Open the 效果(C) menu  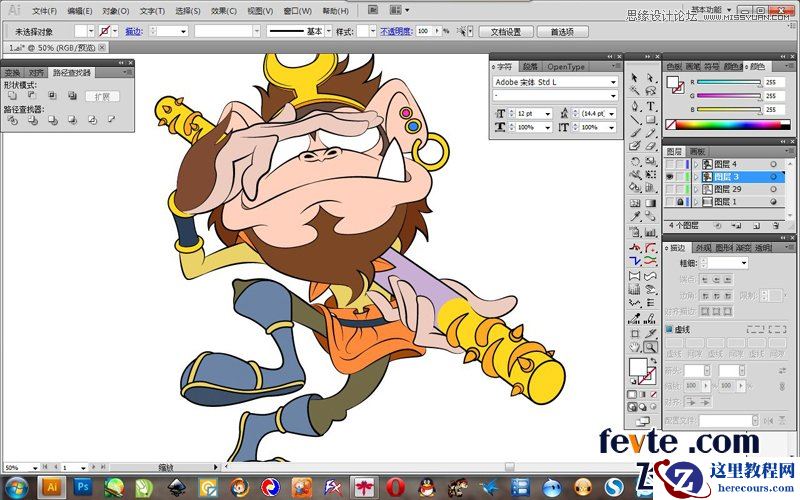click(x=224, y=10)
